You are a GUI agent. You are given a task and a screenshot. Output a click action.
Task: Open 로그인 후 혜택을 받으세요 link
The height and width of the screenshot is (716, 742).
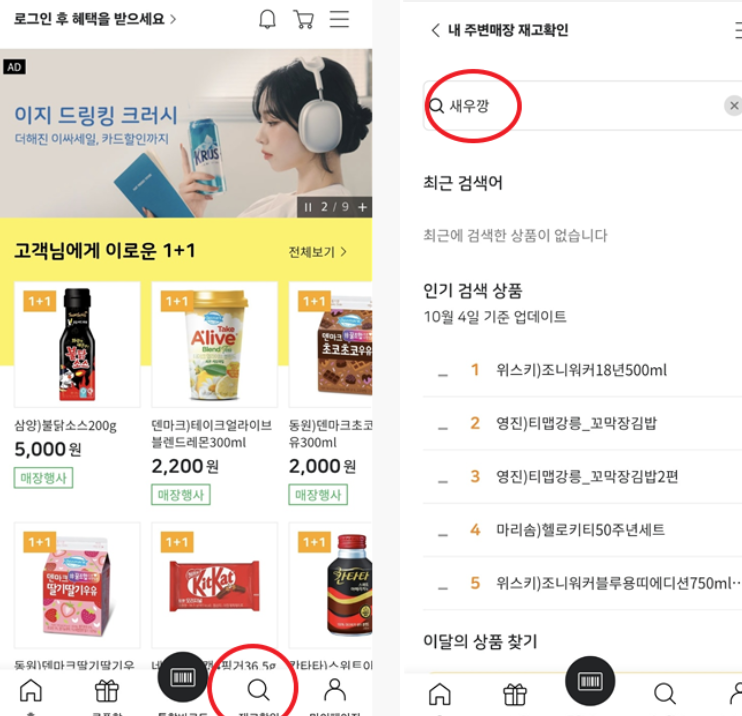[x=95, y=19]
